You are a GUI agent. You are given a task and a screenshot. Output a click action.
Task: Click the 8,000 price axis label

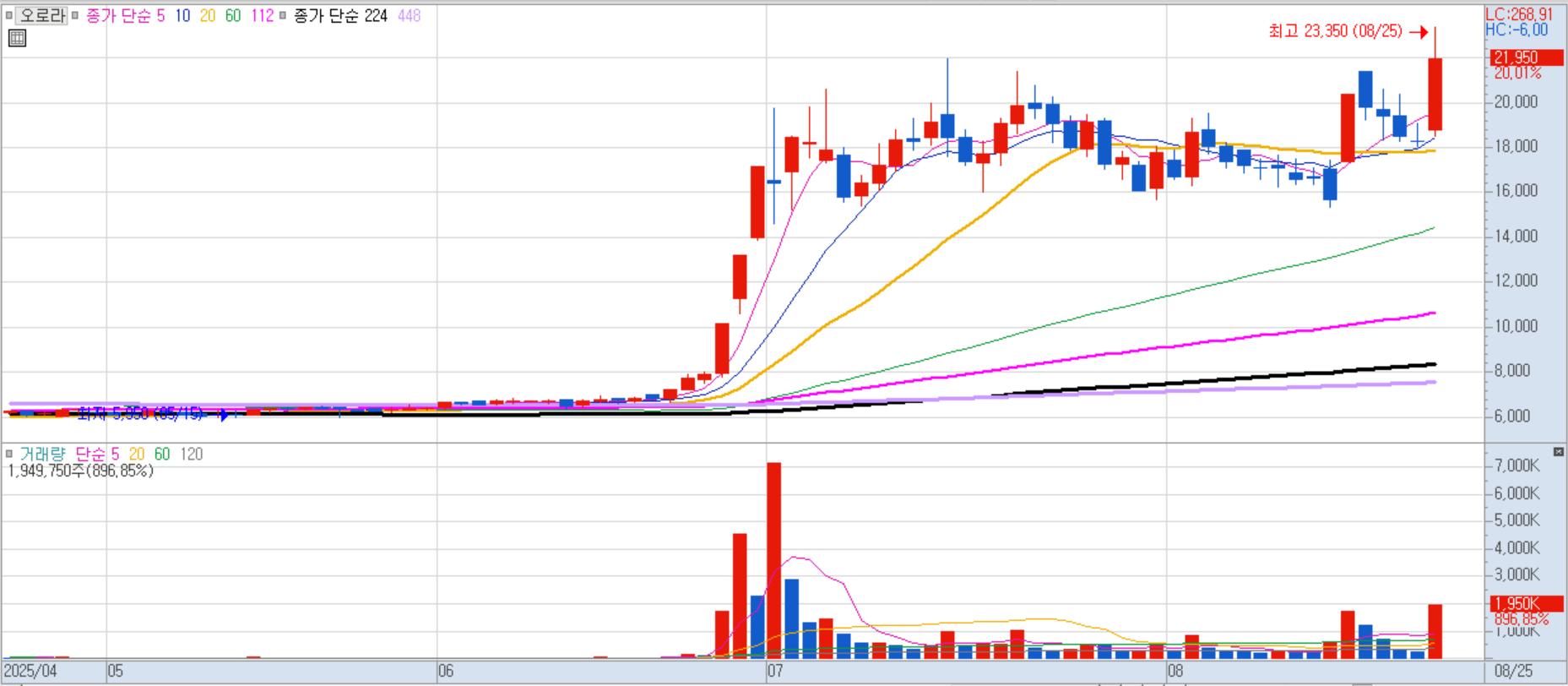(1511, 371)
